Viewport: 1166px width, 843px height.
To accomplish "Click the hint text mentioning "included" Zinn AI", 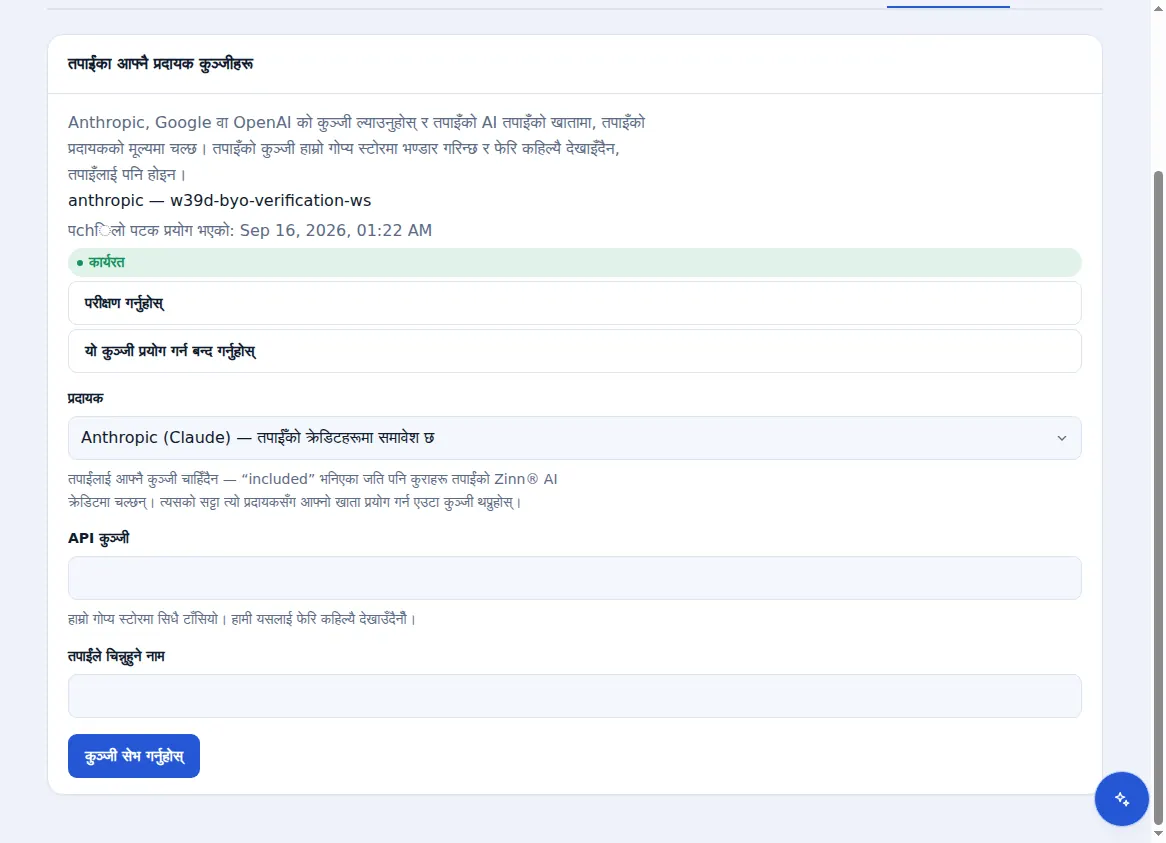I will 312,491.
